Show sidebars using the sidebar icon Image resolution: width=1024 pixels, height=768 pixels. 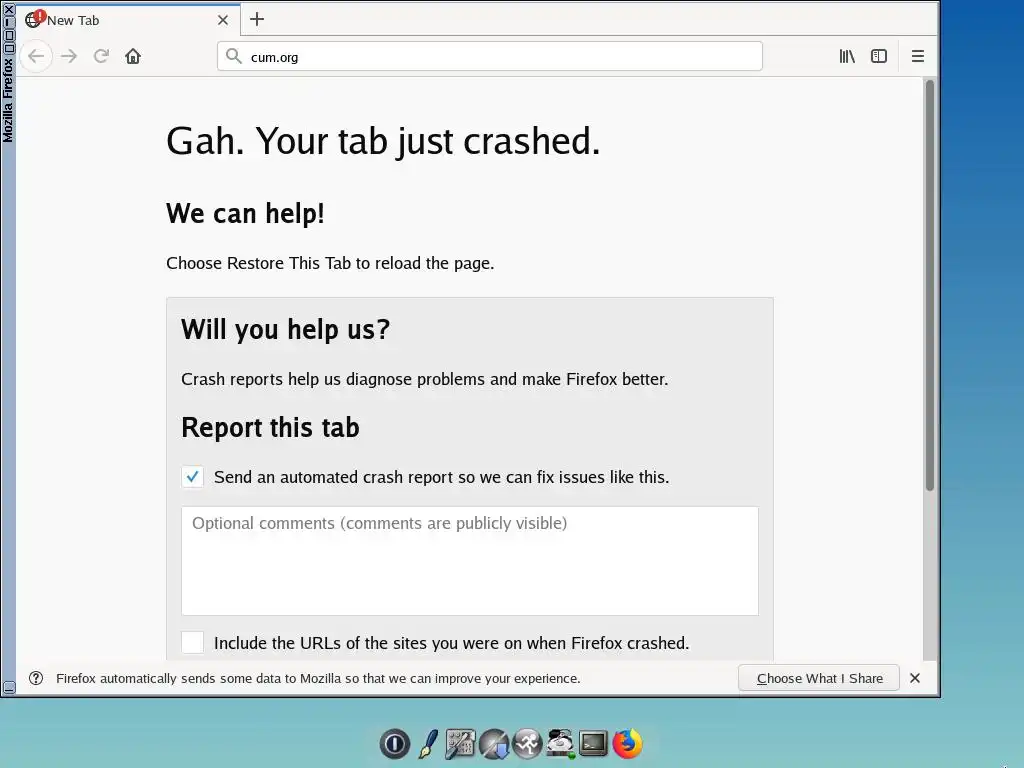pos(879,56)
